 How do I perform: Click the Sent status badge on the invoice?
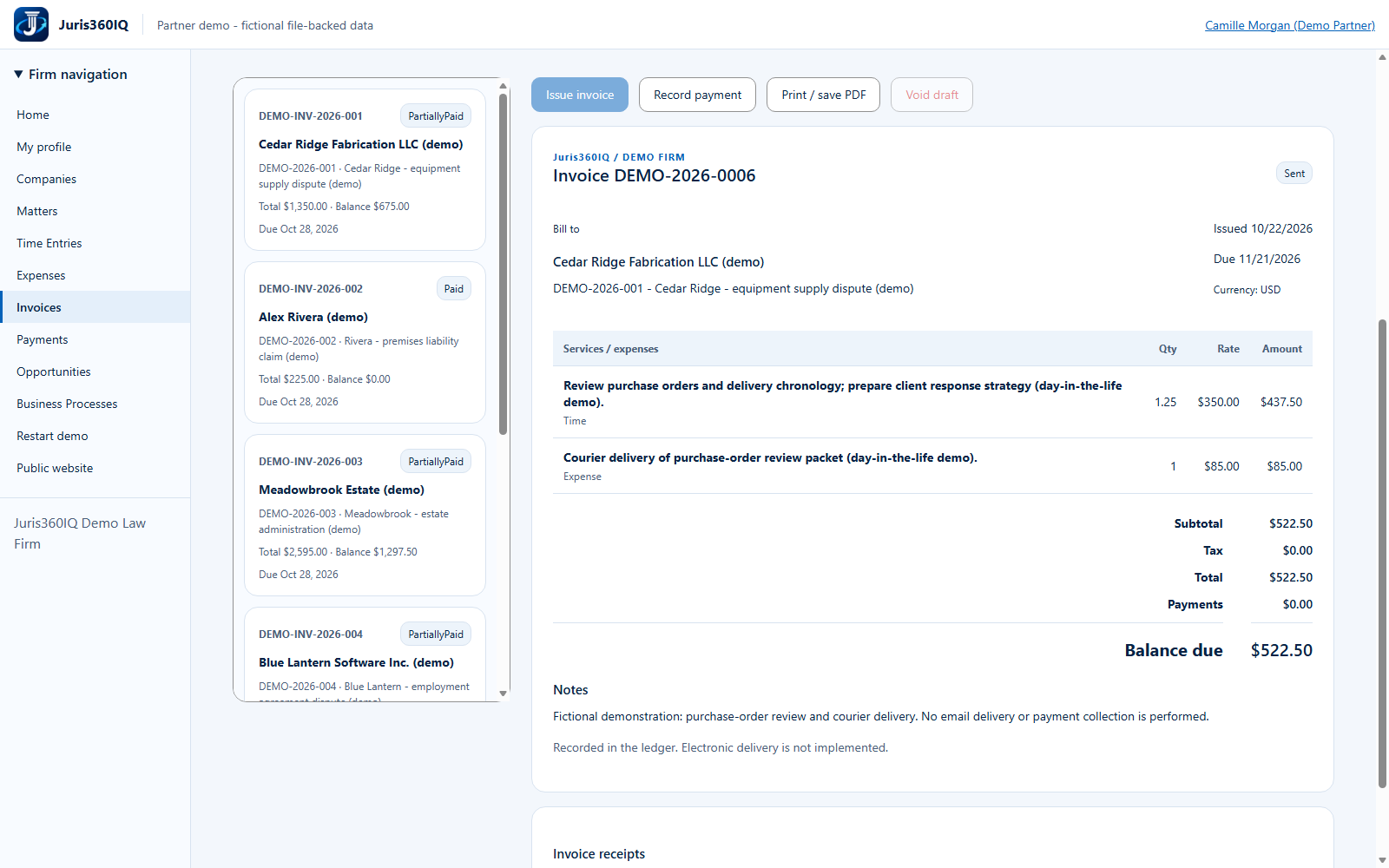pyautogui.click(x=1294, y=174)
